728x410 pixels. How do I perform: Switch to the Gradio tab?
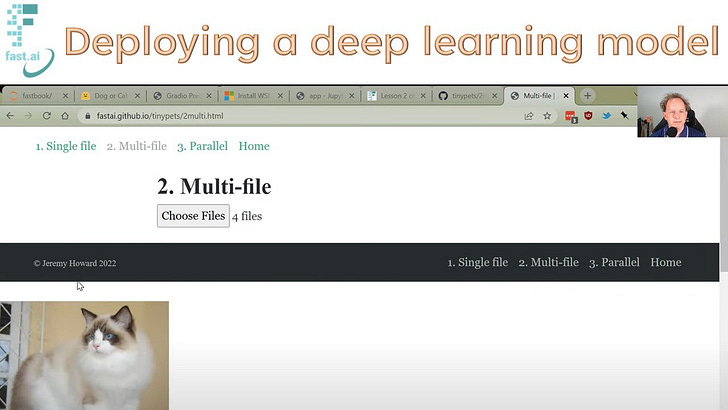pos(181,96)
